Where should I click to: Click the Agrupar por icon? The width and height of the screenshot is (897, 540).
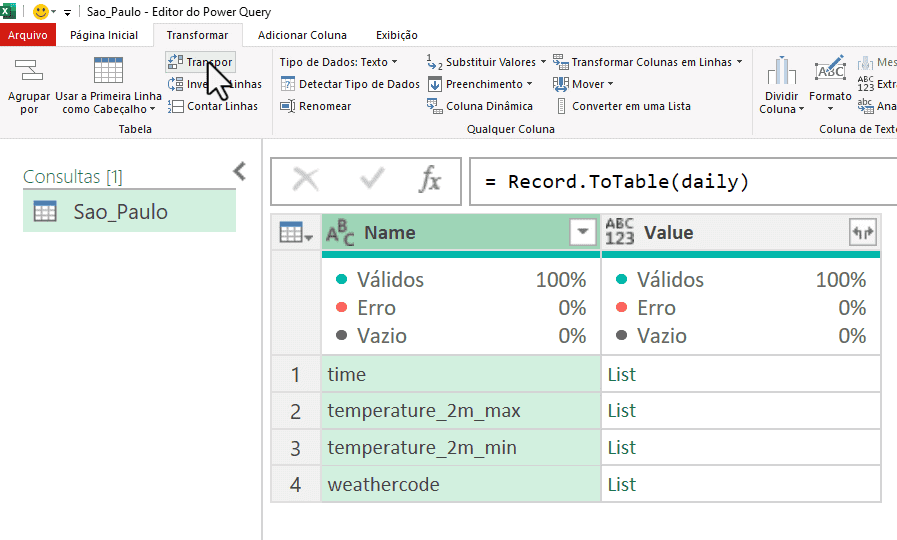coord(29,72)
